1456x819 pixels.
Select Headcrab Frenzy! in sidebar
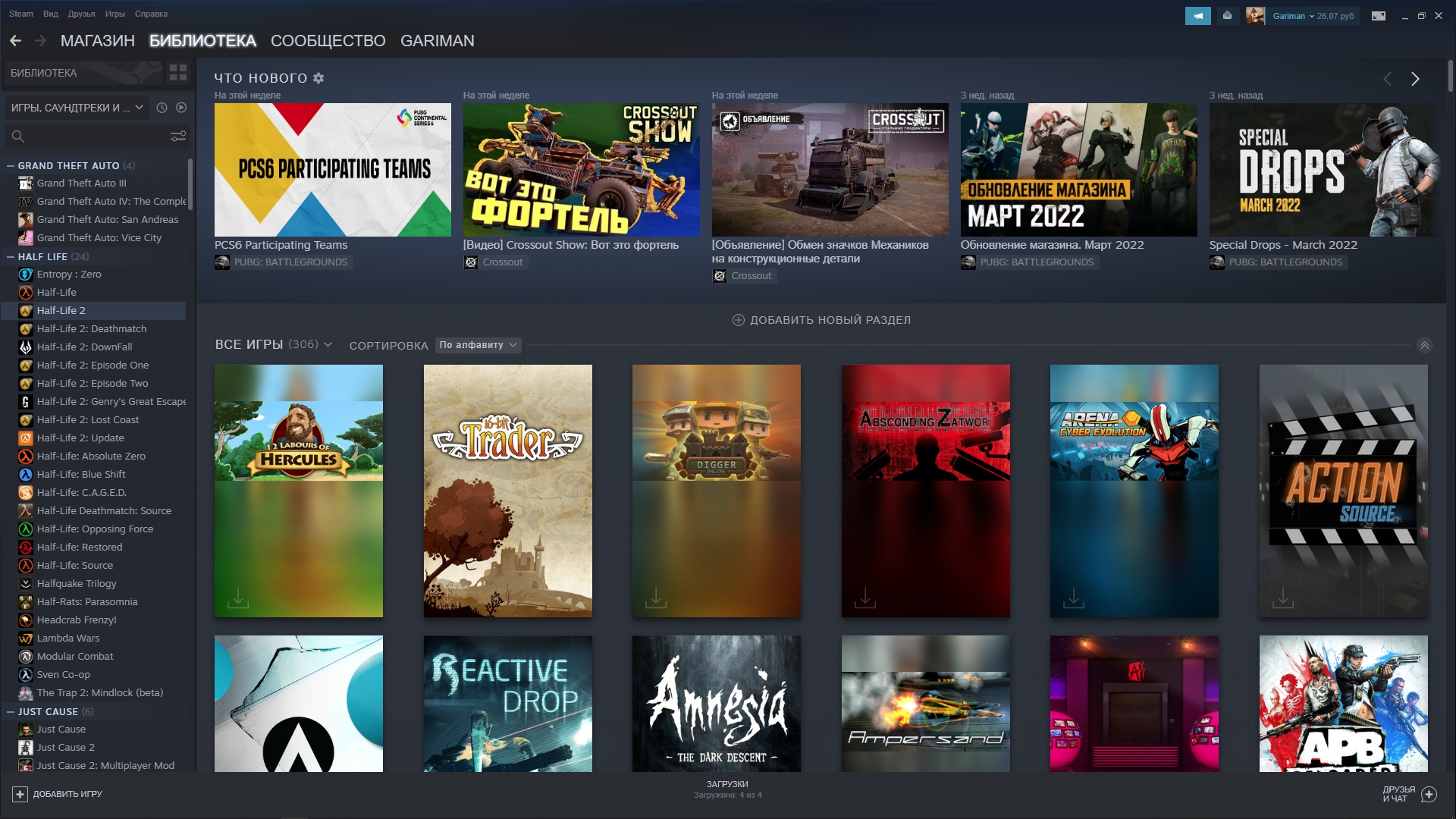[x=93, y=620]
